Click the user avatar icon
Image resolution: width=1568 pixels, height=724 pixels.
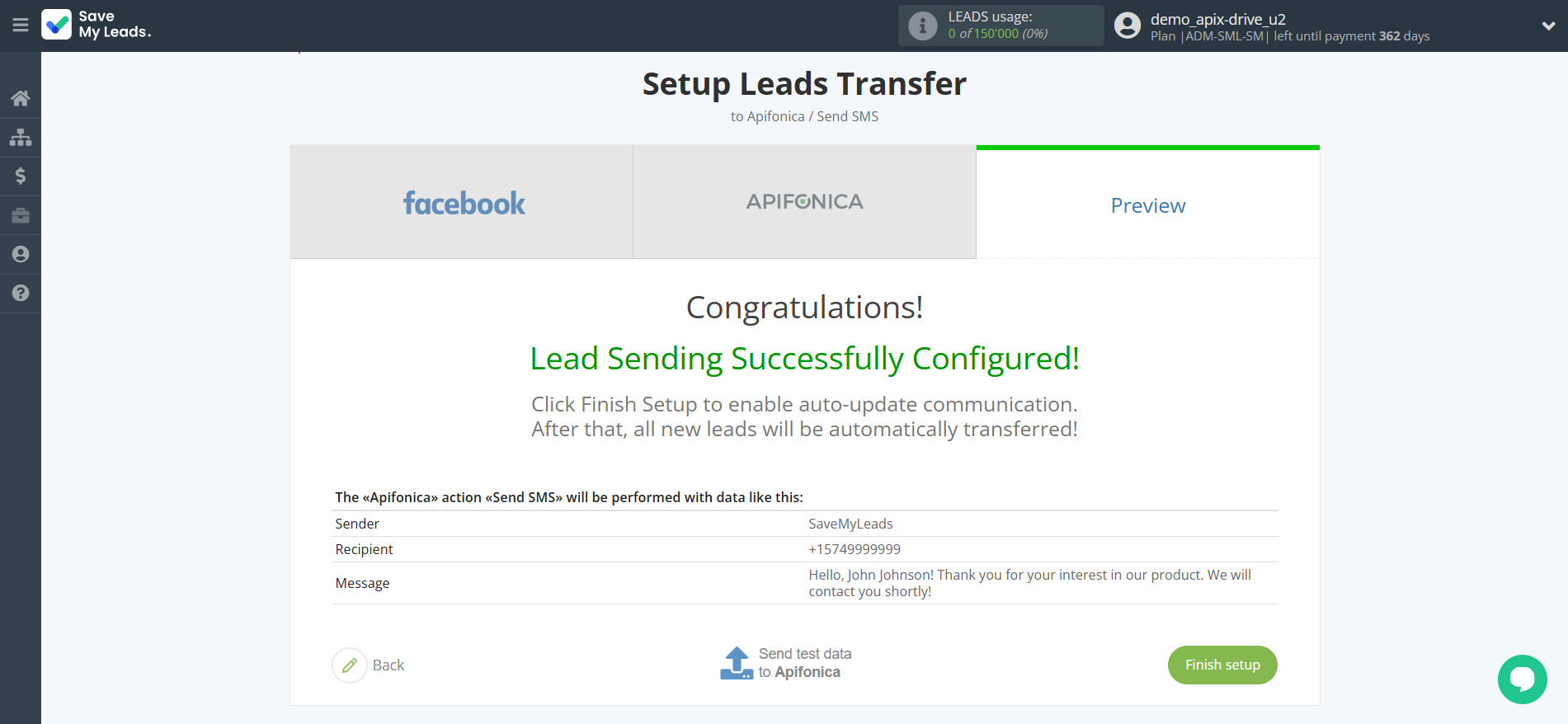[1128, 26]
